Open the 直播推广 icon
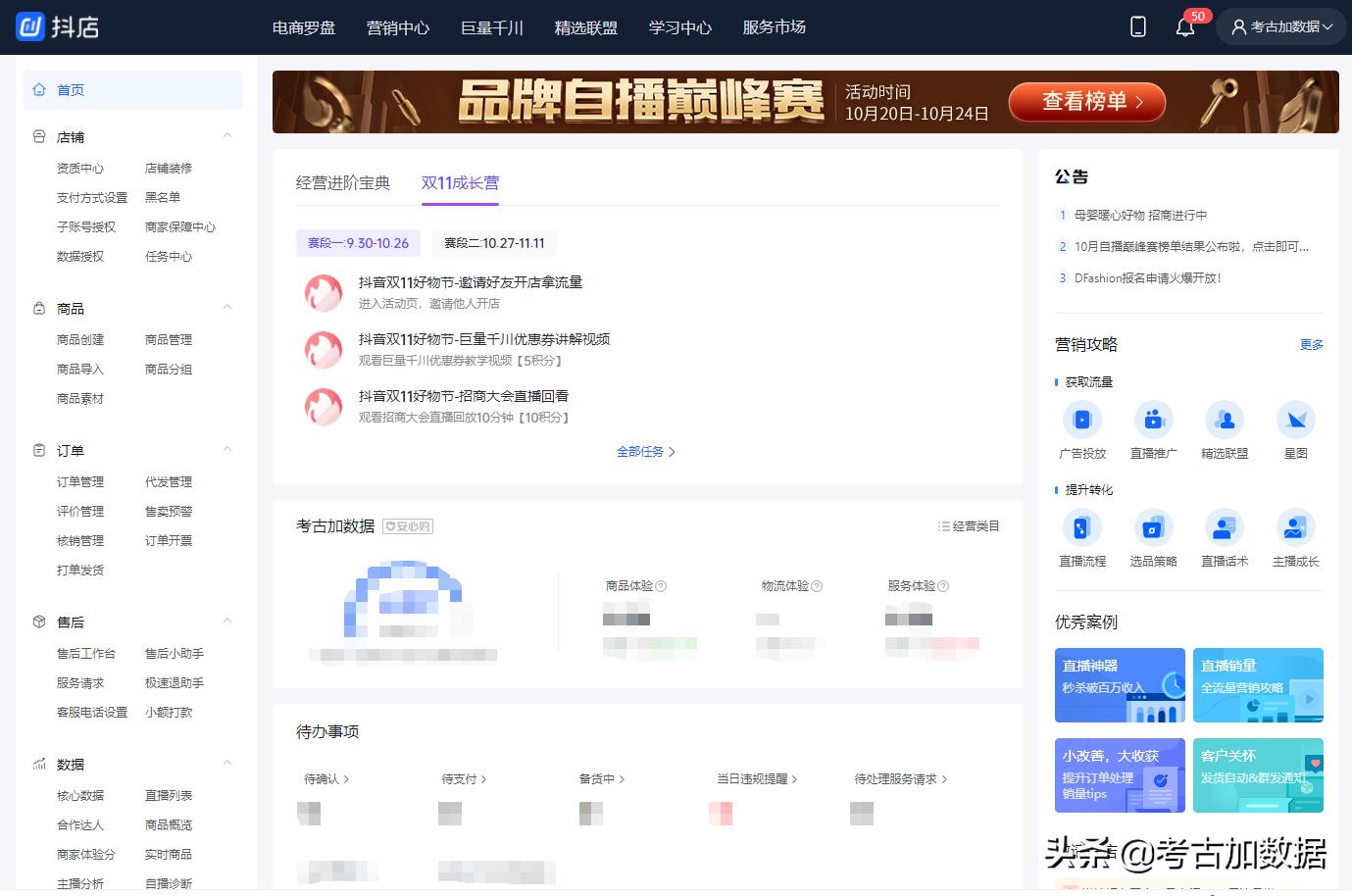The width and height of the screenshot is (1352, 896). tap(1153, 421)
